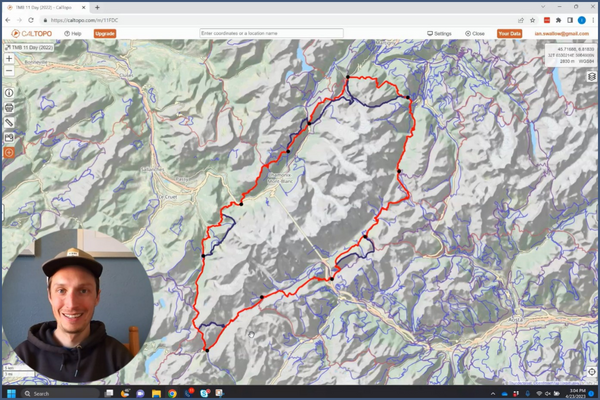Image resolution: width=600 pixels, height=400 pixels.
Task: Click the map zoom in plus button
Action: click(x=9, y=59)
